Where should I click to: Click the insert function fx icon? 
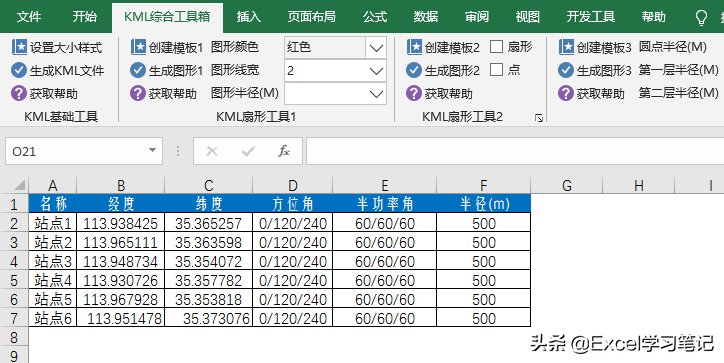point(284,151)
